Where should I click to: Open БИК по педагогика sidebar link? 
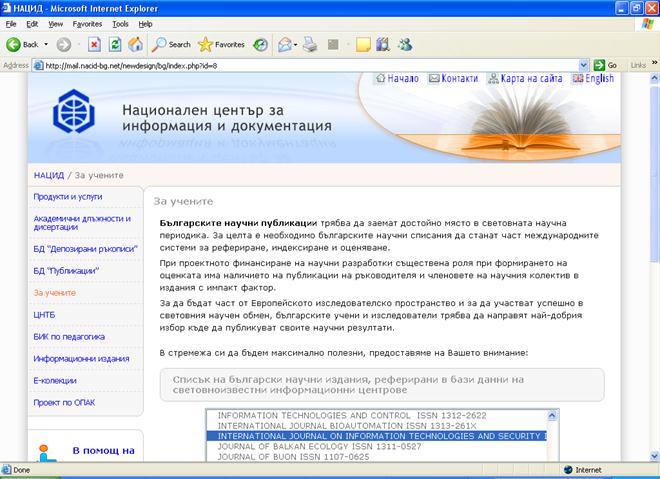[69, 337]
